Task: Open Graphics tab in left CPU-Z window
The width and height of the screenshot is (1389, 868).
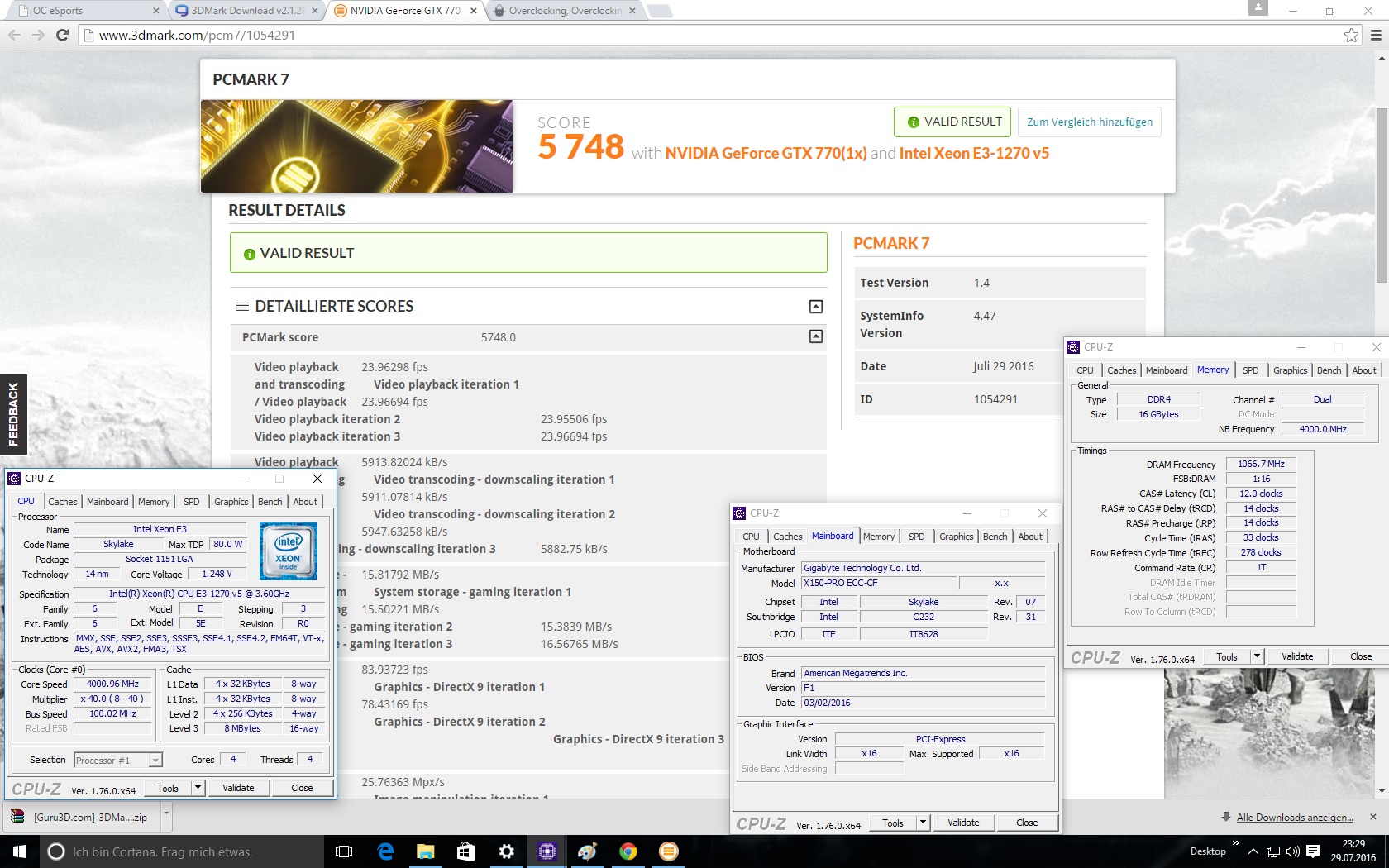Action: click(x=231, y=502)
